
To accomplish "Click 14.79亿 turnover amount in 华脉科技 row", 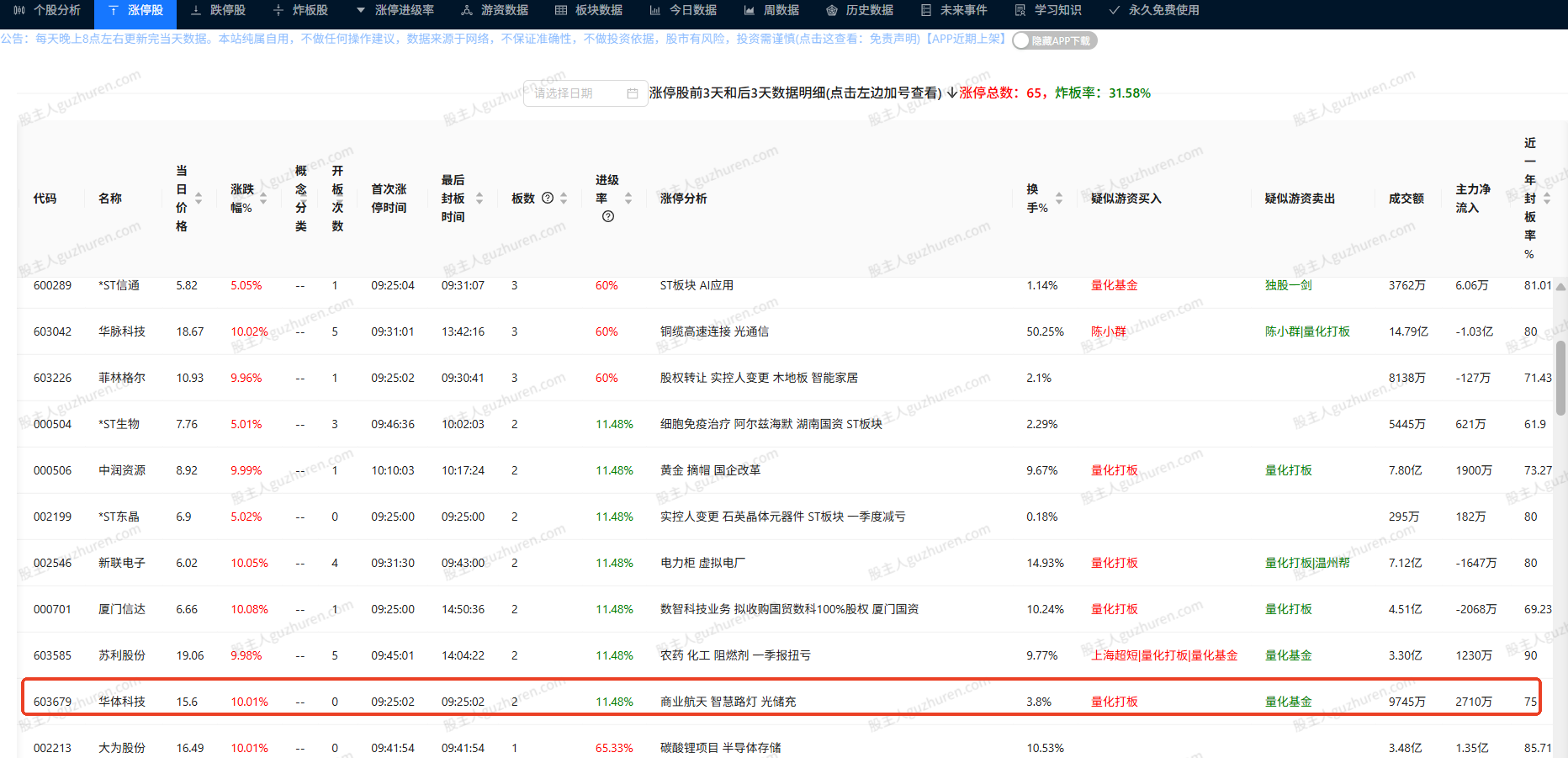I will click(x=1408, y=331).
